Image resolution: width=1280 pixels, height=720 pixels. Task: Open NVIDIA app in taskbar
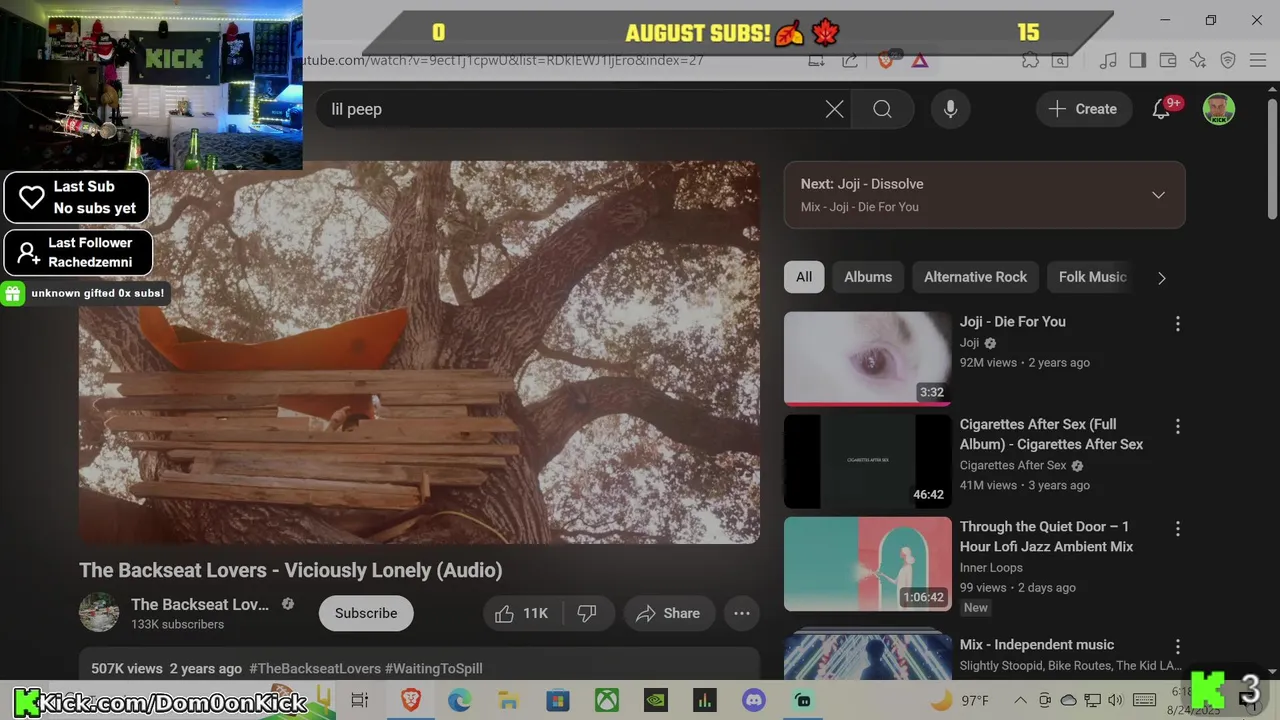[656, 700]
